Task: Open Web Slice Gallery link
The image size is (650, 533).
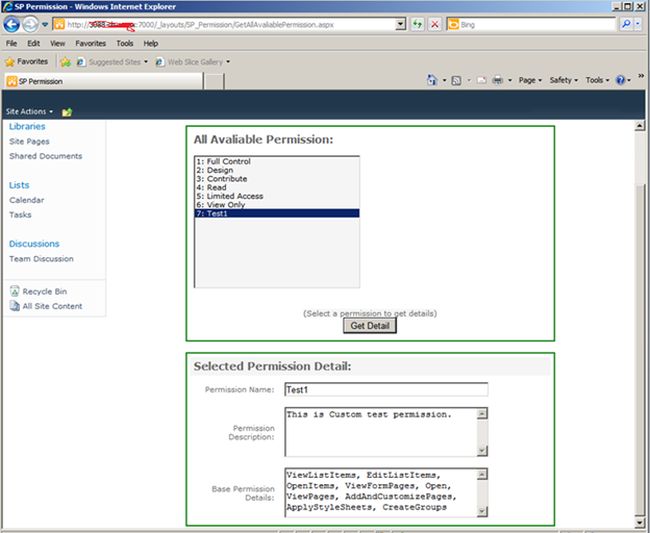Action: pos(192,62)
